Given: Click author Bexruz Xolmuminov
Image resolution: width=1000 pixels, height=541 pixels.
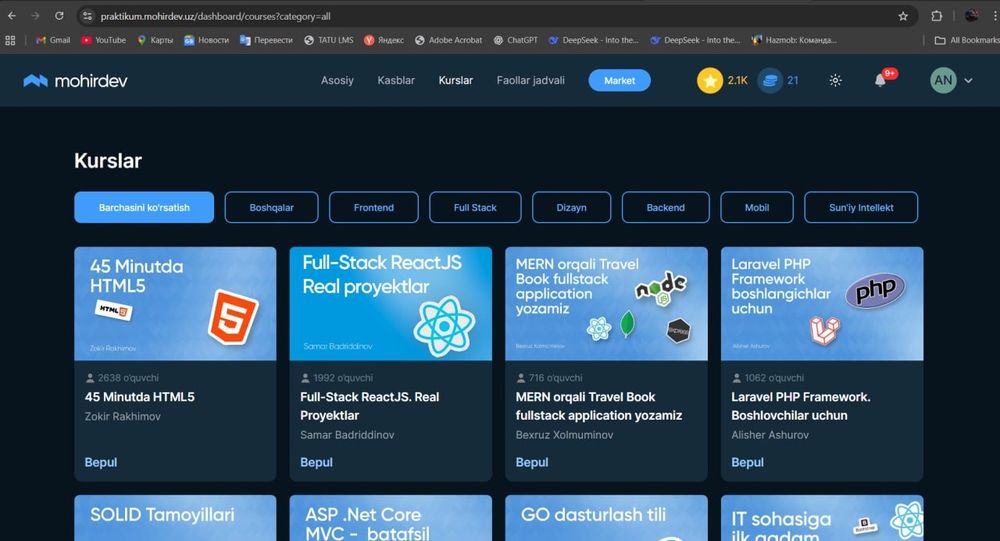Looking at the screenshot, I should click(564, 435).
